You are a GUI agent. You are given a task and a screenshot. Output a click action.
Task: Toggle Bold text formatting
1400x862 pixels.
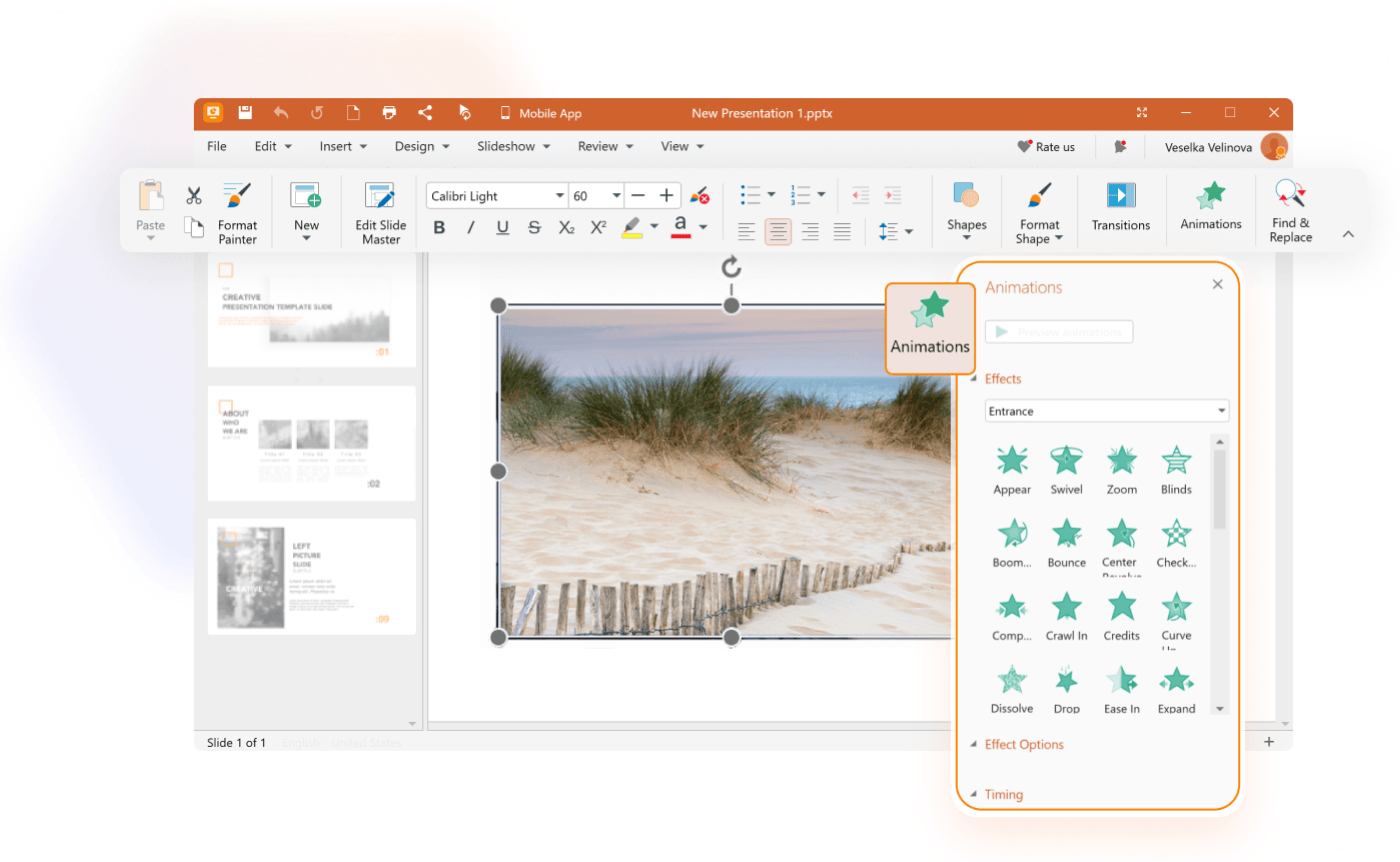439,228
